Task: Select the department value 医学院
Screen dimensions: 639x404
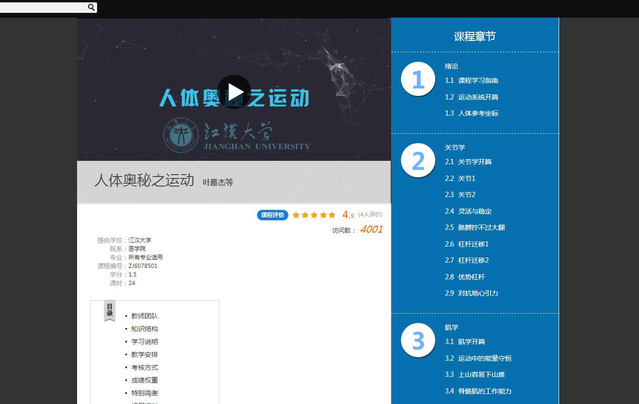Action: click(137, 249)
